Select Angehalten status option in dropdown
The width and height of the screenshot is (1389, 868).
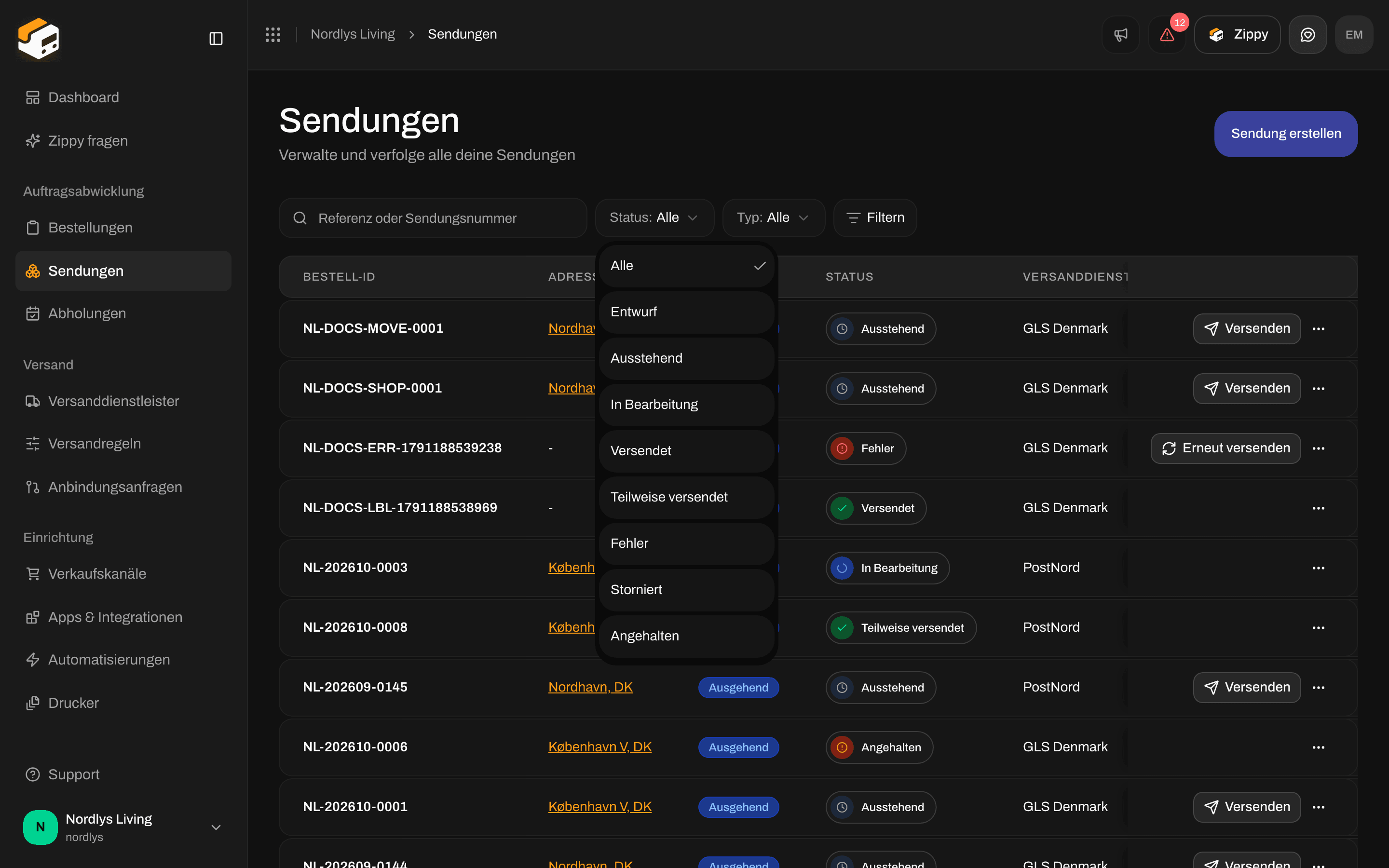click(686, 636)
